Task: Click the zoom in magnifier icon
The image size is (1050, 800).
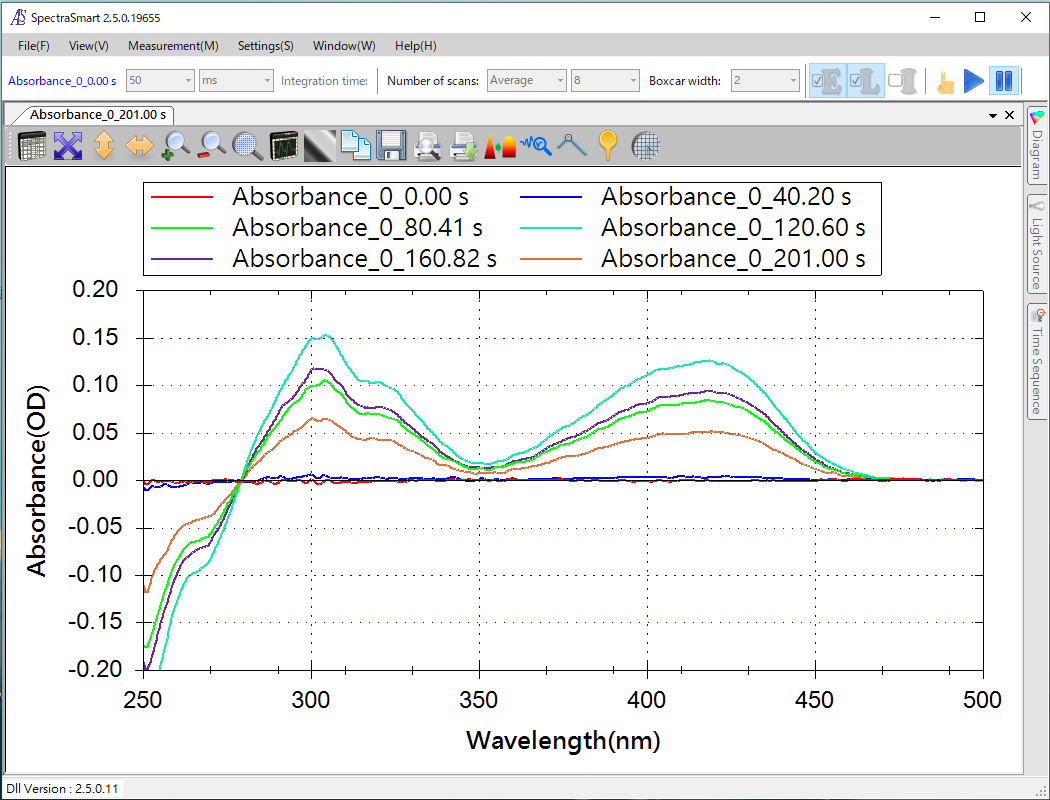Action: (x=176, y=146)
